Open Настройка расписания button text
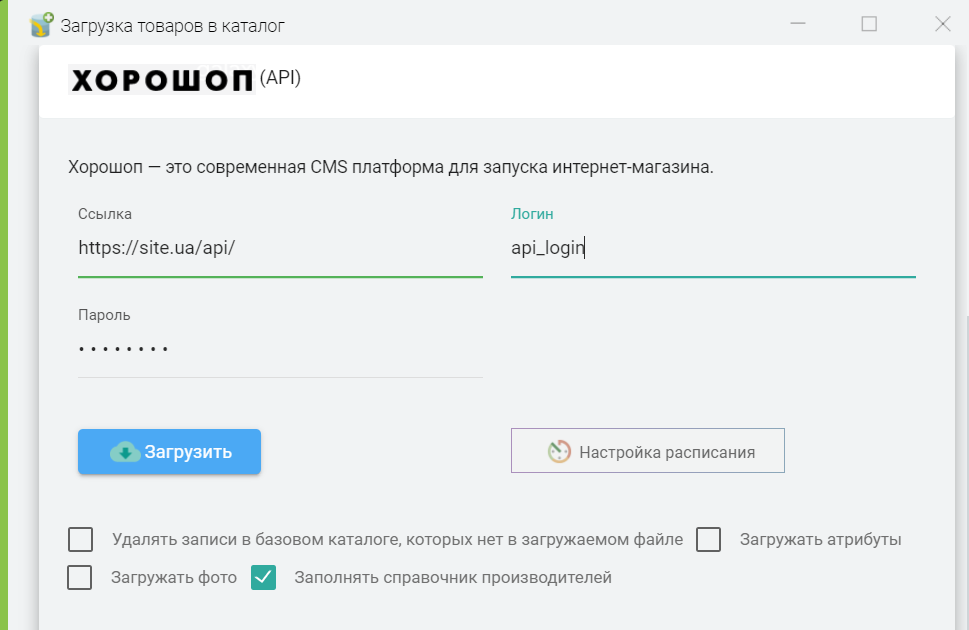This screenshot has height=630, width=969. click(x=667, y=452)
